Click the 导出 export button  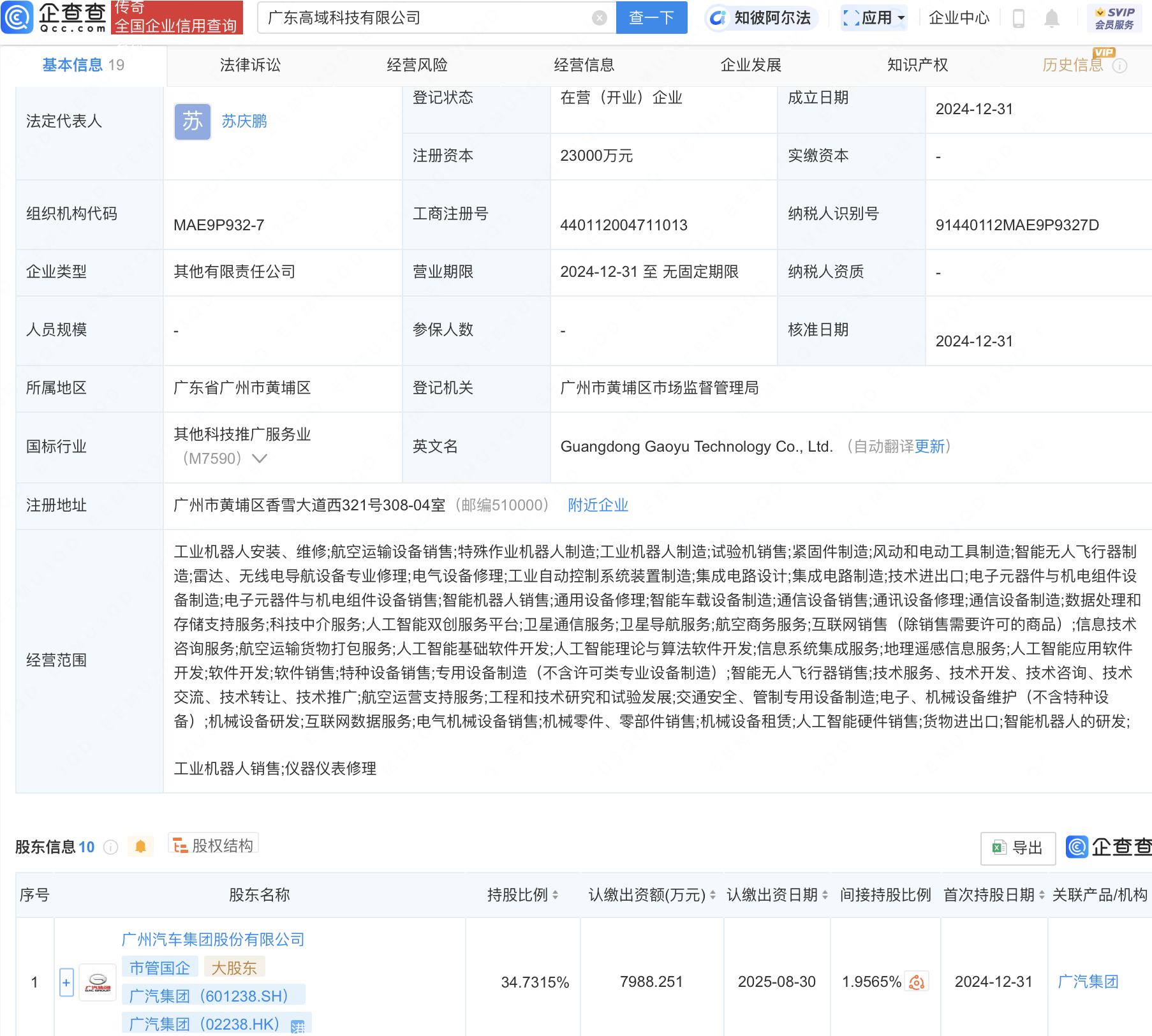1017,848
